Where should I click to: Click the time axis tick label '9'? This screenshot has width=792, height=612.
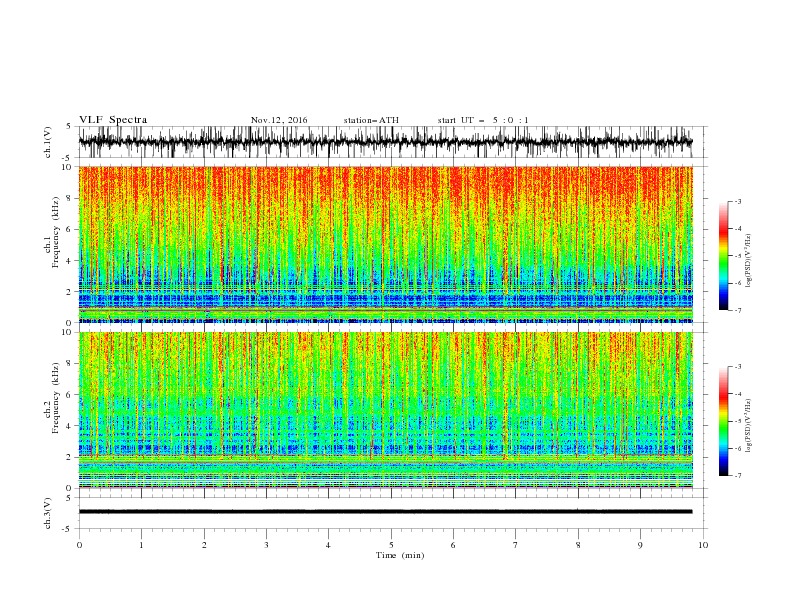[640, 545]
